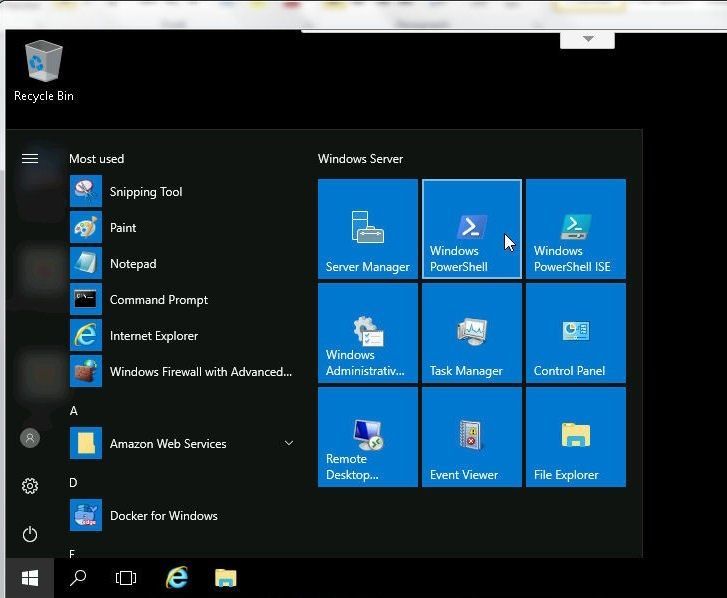
Task: Click the Most used heading
Action: tap(96, 159)
